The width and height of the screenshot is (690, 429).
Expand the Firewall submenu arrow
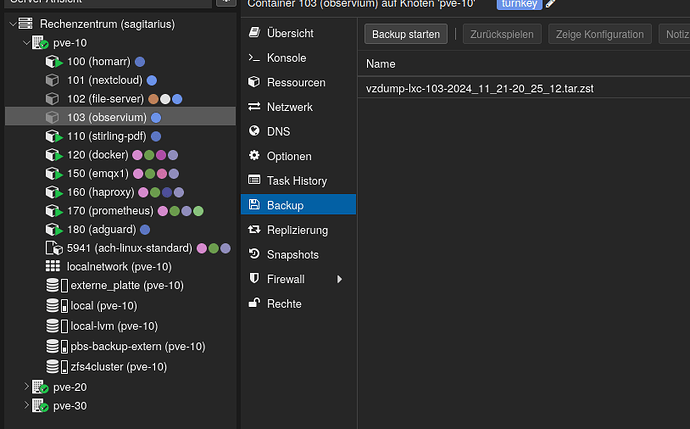pos(339,279)
